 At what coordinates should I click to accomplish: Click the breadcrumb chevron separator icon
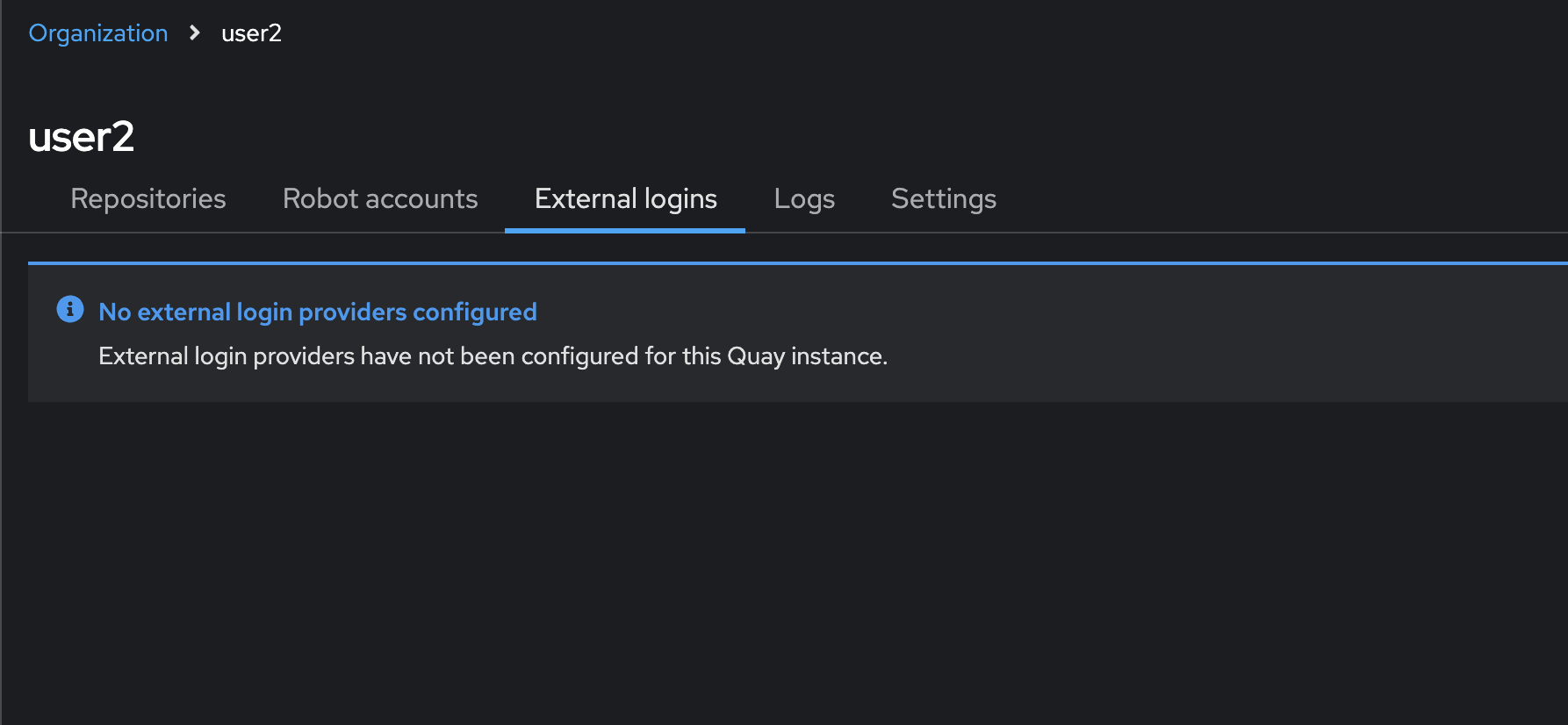[x=195, y=33]
